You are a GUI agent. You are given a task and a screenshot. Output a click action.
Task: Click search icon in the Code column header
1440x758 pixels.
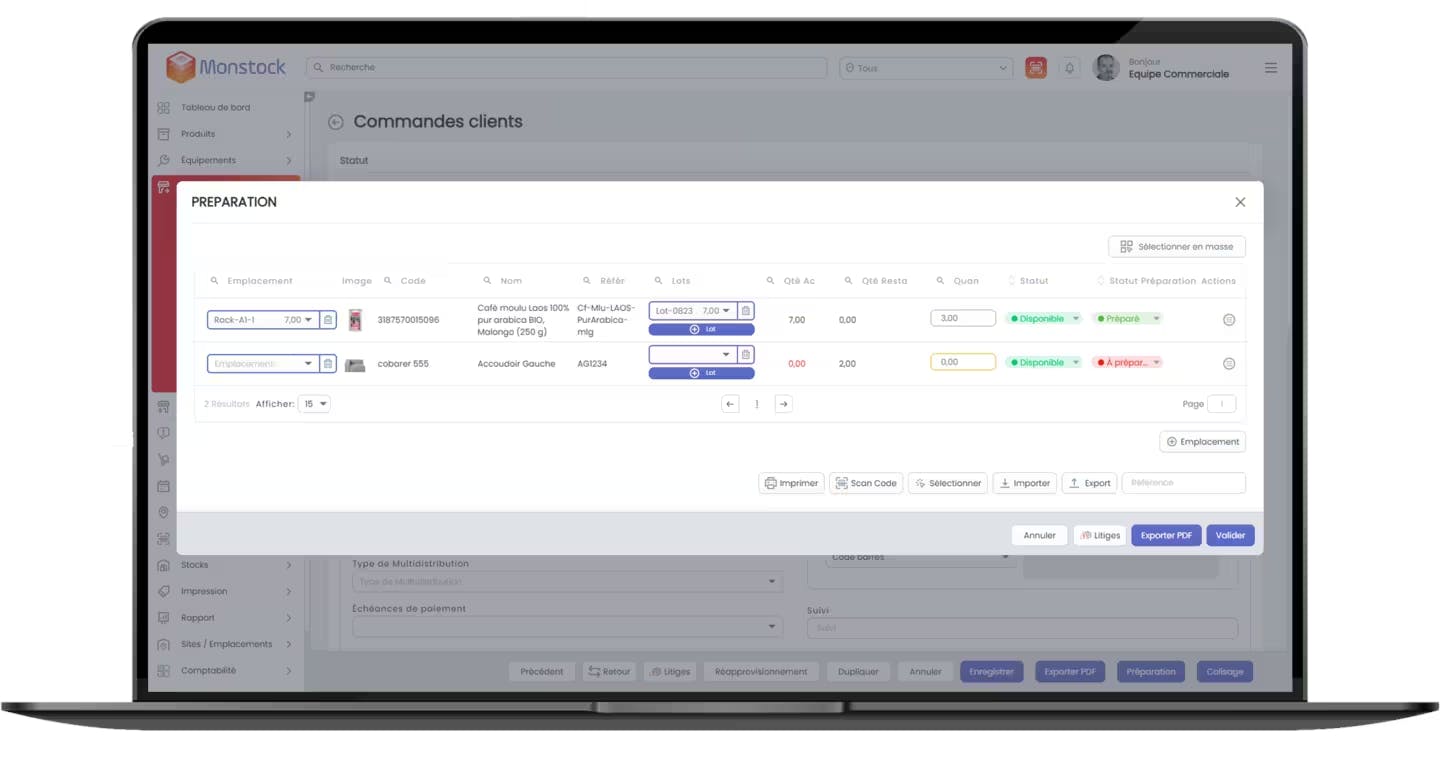(388, 281)
